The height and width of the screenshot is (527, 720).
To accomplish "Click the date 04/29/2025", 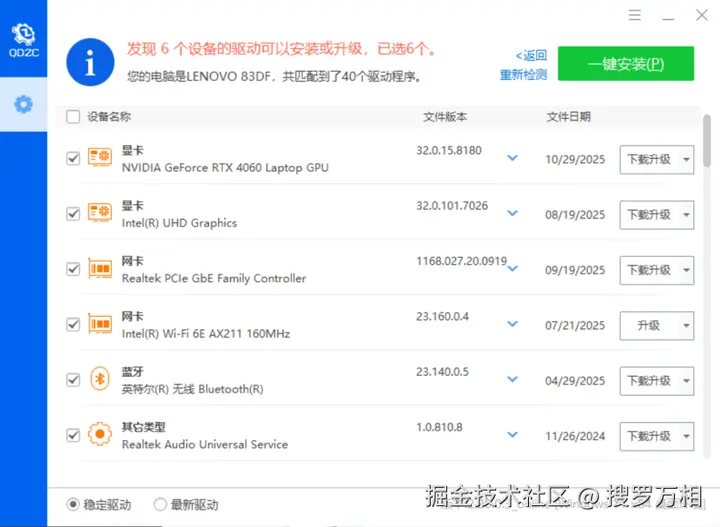I will [575, 381].
